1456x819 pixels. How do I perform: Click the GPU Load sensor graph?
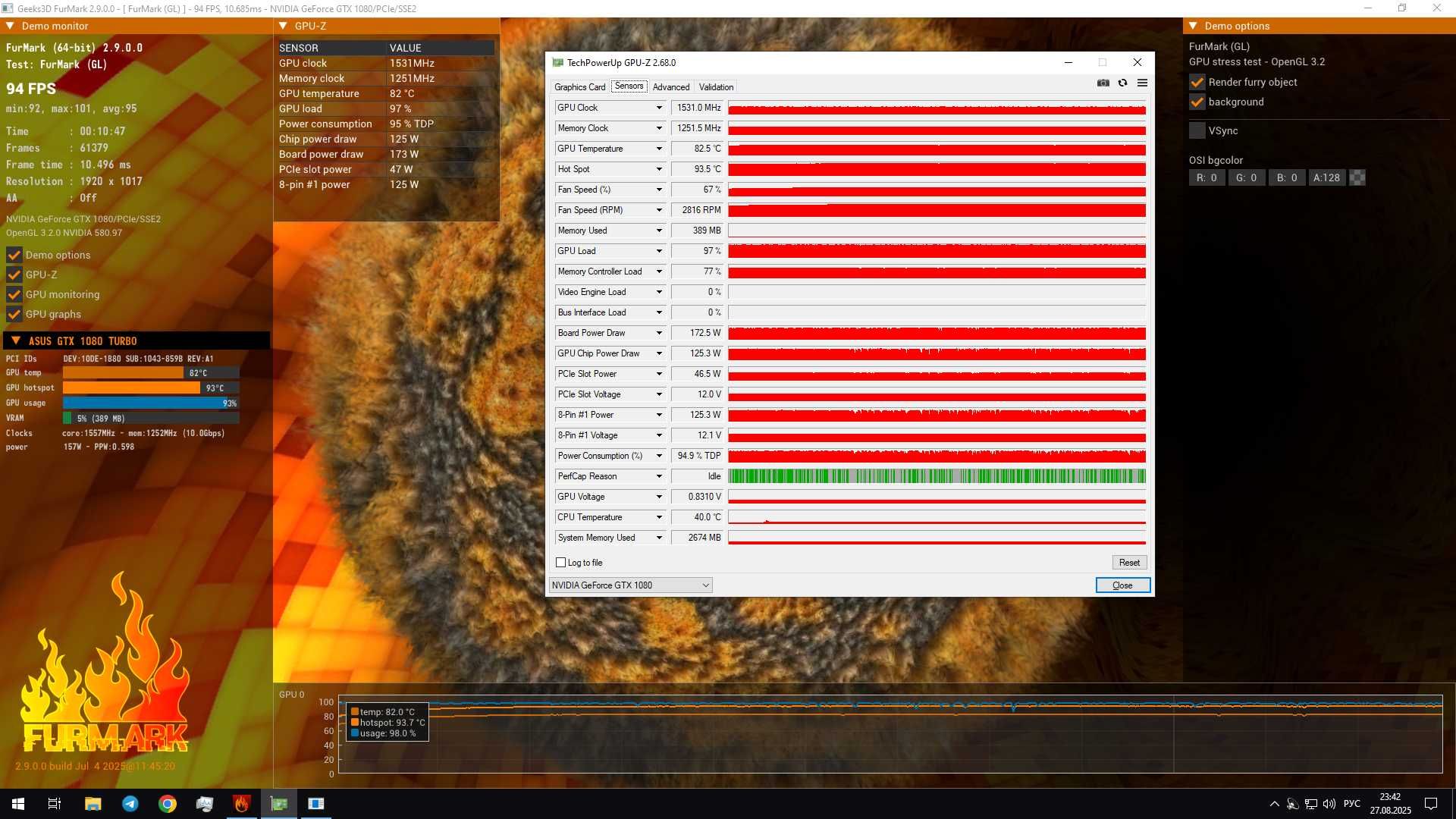pos(937,251)
